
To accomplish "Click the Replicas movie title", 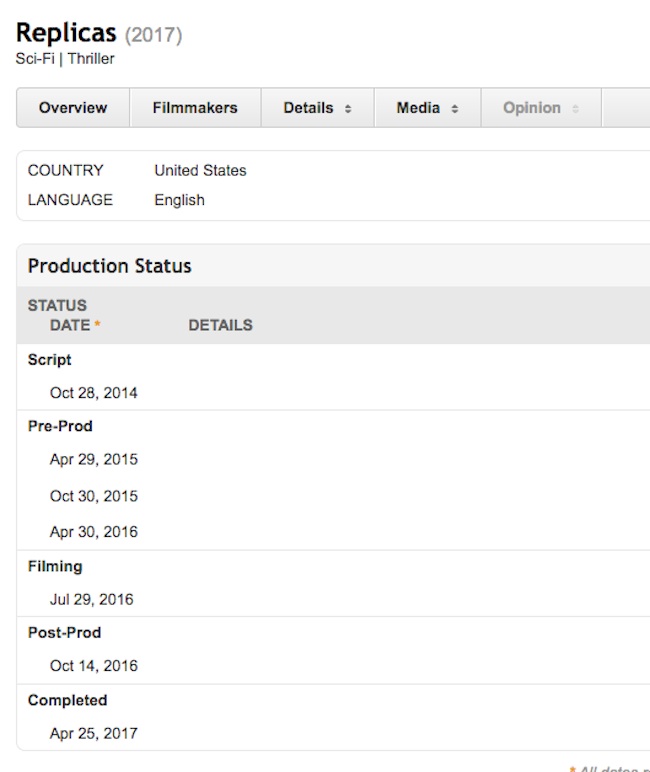I will click(x=66, y=32).
